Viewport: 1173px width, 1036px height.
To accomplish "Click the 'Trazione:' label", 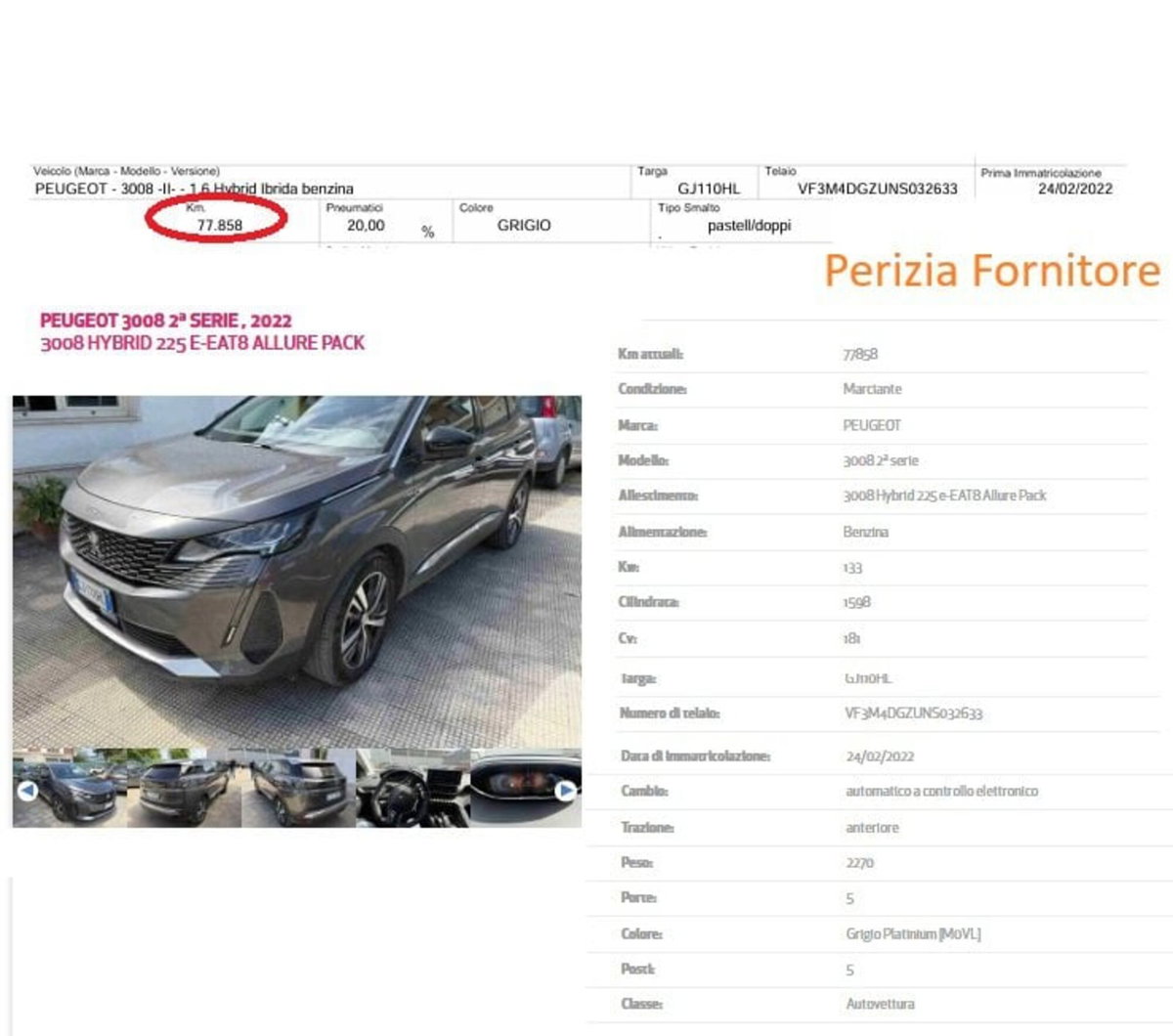I will tap(647, 828).
